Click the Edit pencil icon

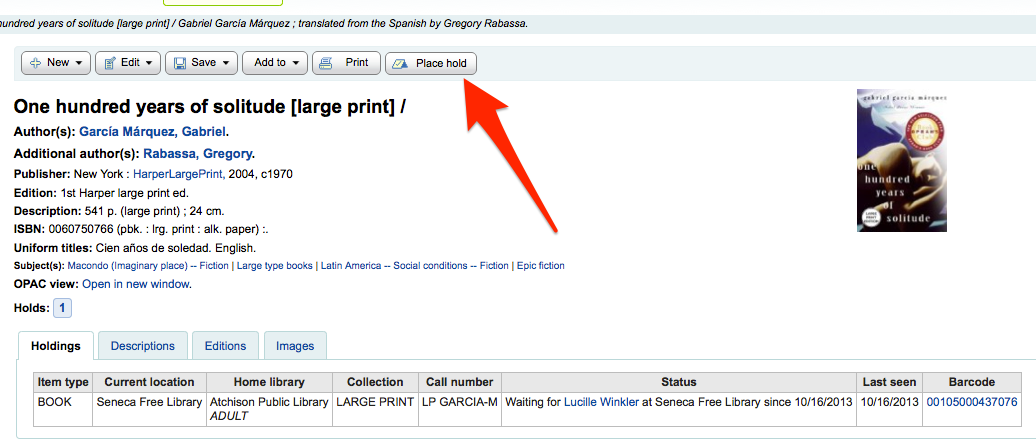(x=110, y=63)
